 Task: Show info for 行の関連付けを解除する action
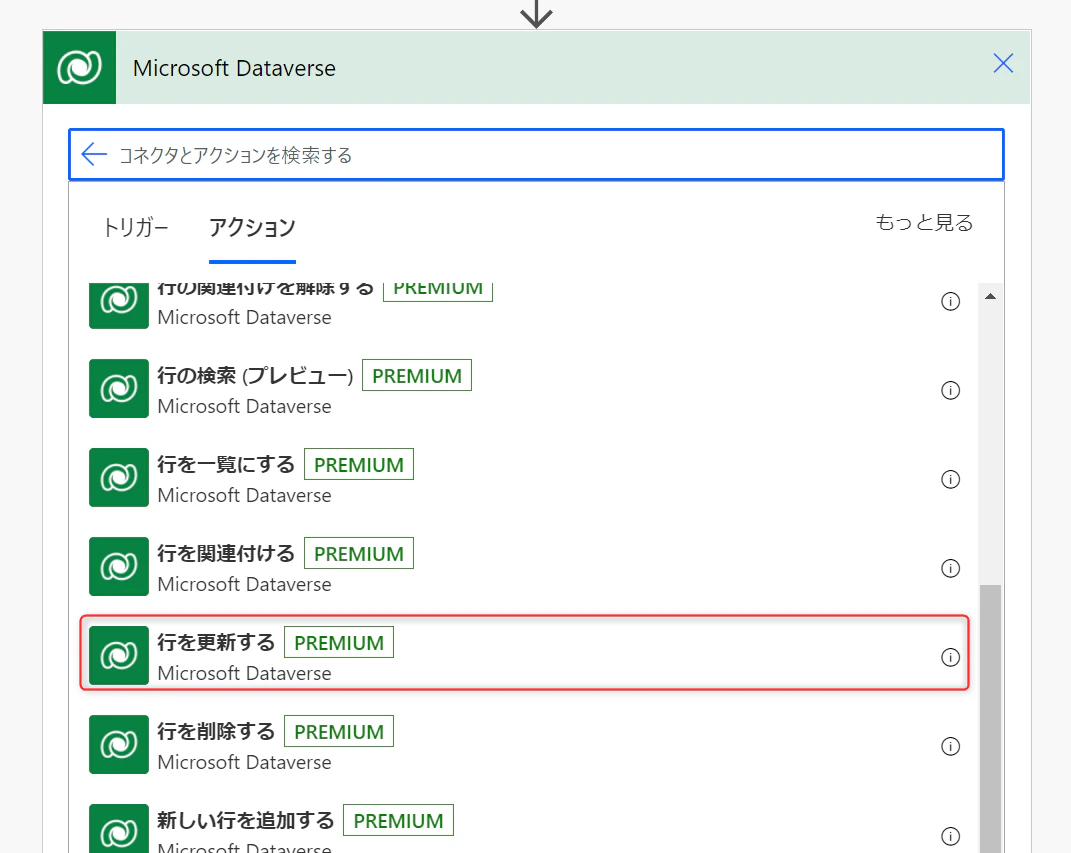pos(950,301)
